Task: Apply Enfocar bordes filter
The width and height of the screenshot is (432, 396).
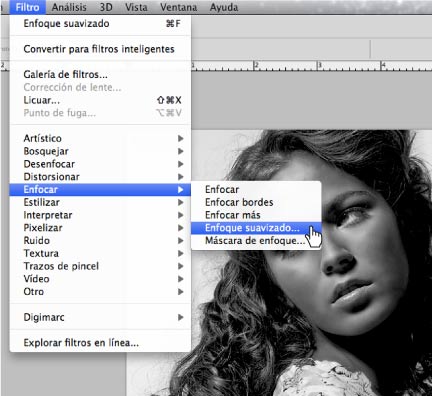Action: point(256,202)
